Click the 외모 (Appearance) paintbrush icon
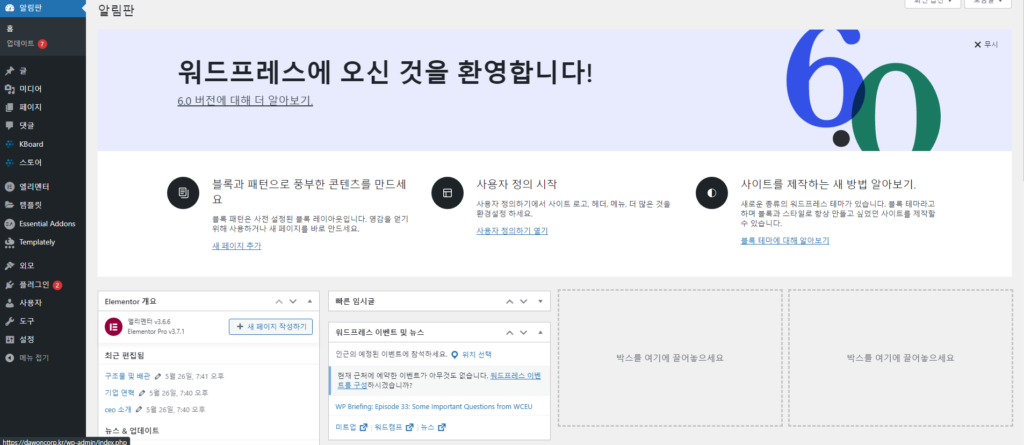 [x=9, y=266]
